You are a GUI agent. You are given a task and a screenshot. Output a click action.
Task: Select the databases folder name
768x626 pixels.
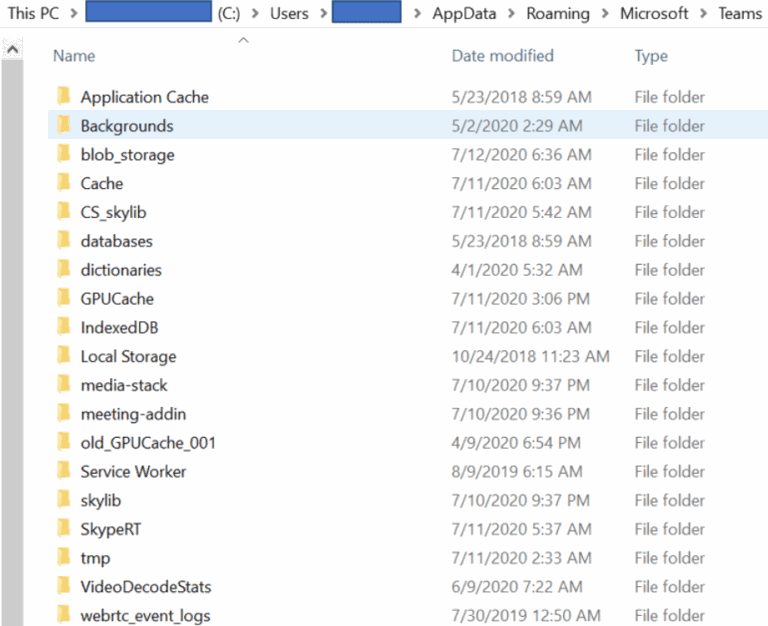click(117, 241)
